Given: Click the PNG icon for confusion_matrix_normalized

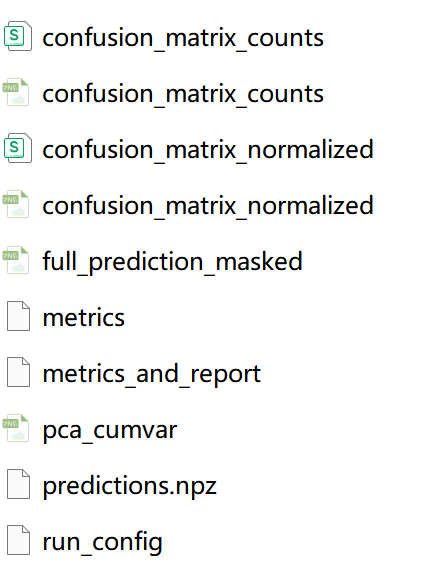Looking at the screenshot, I should coord(16,204).
